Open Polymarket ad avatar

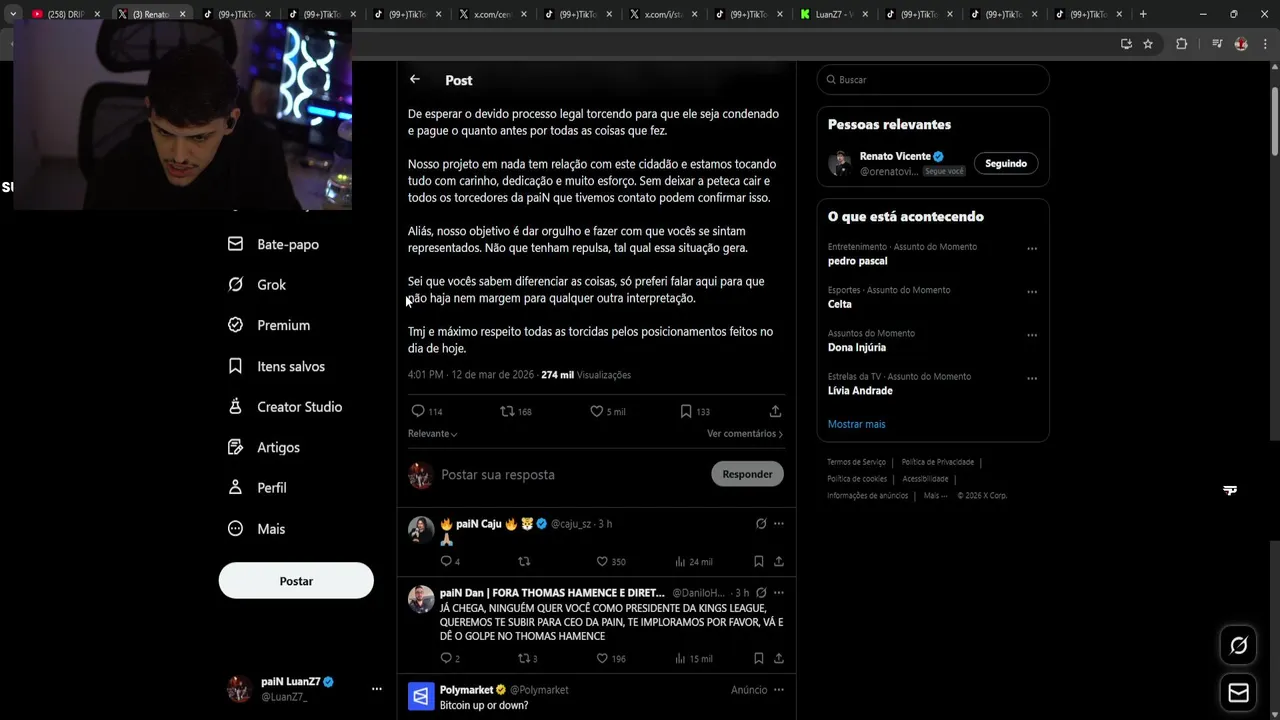click(x=421, y=696)
